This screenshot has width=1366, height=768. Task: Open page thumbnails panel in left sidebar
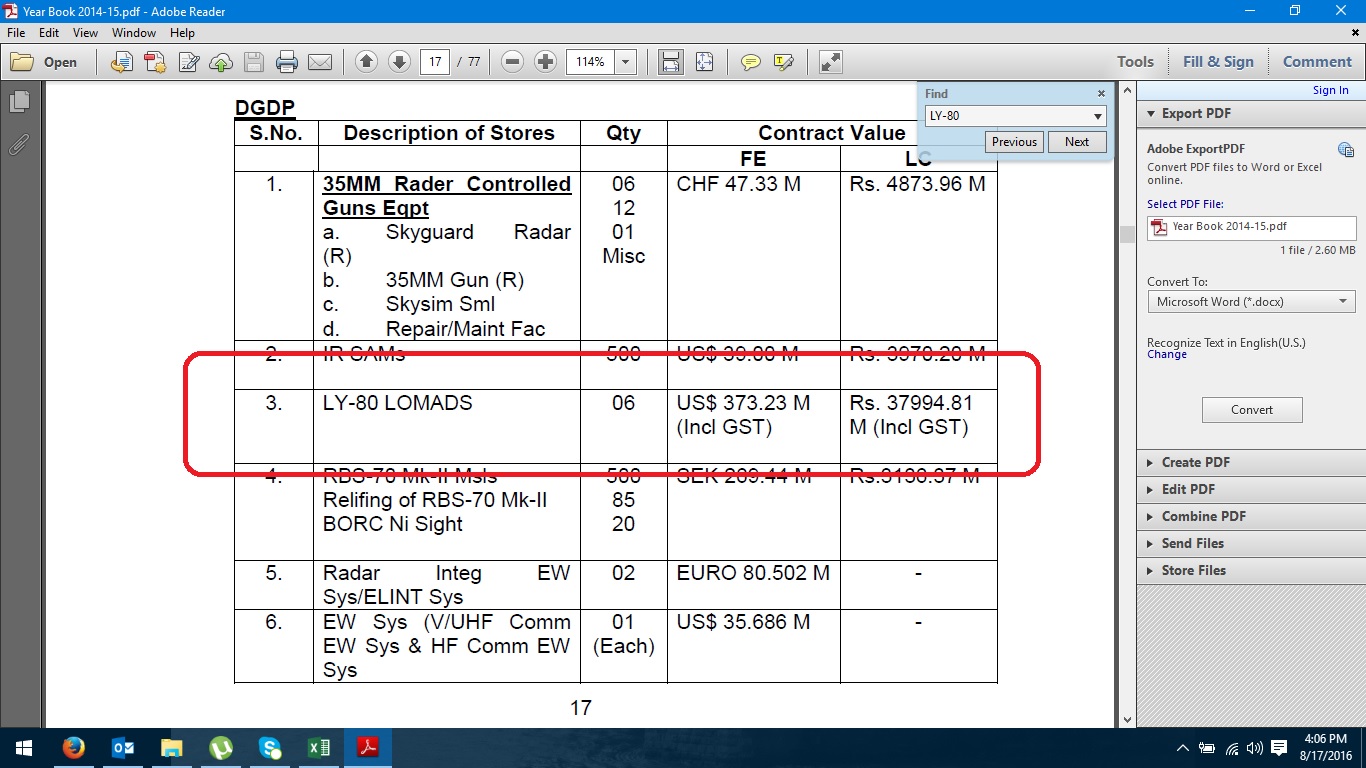(x=18, y=102)
